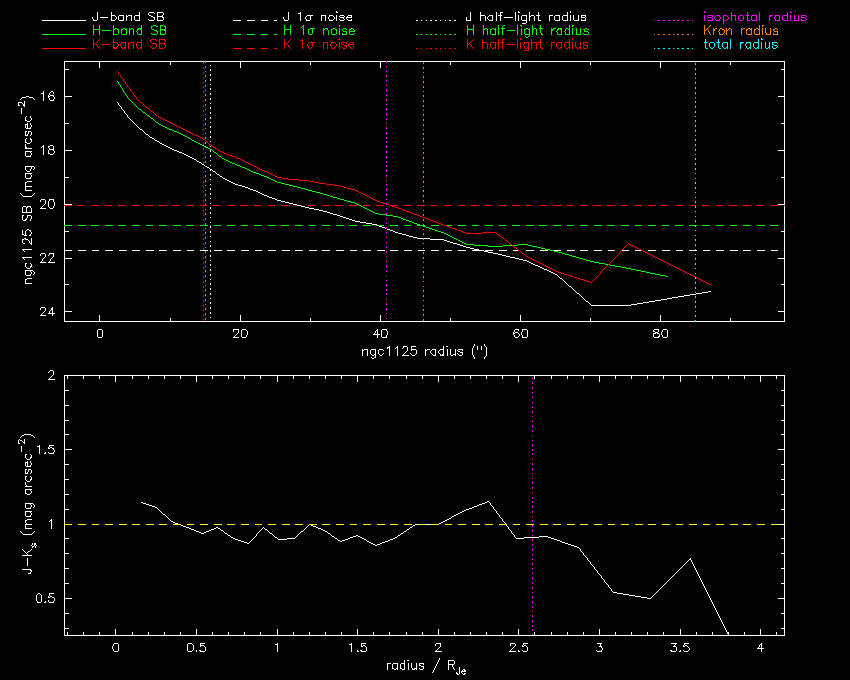Click the cyan total radius vertical line
This screenshot has width=850, height=680.
click(696, 191)
